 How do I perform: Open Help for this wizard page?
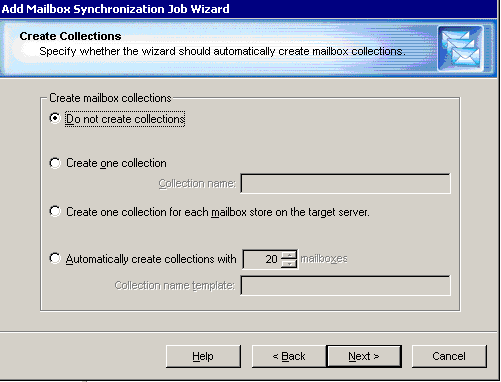tap(203, 356)
